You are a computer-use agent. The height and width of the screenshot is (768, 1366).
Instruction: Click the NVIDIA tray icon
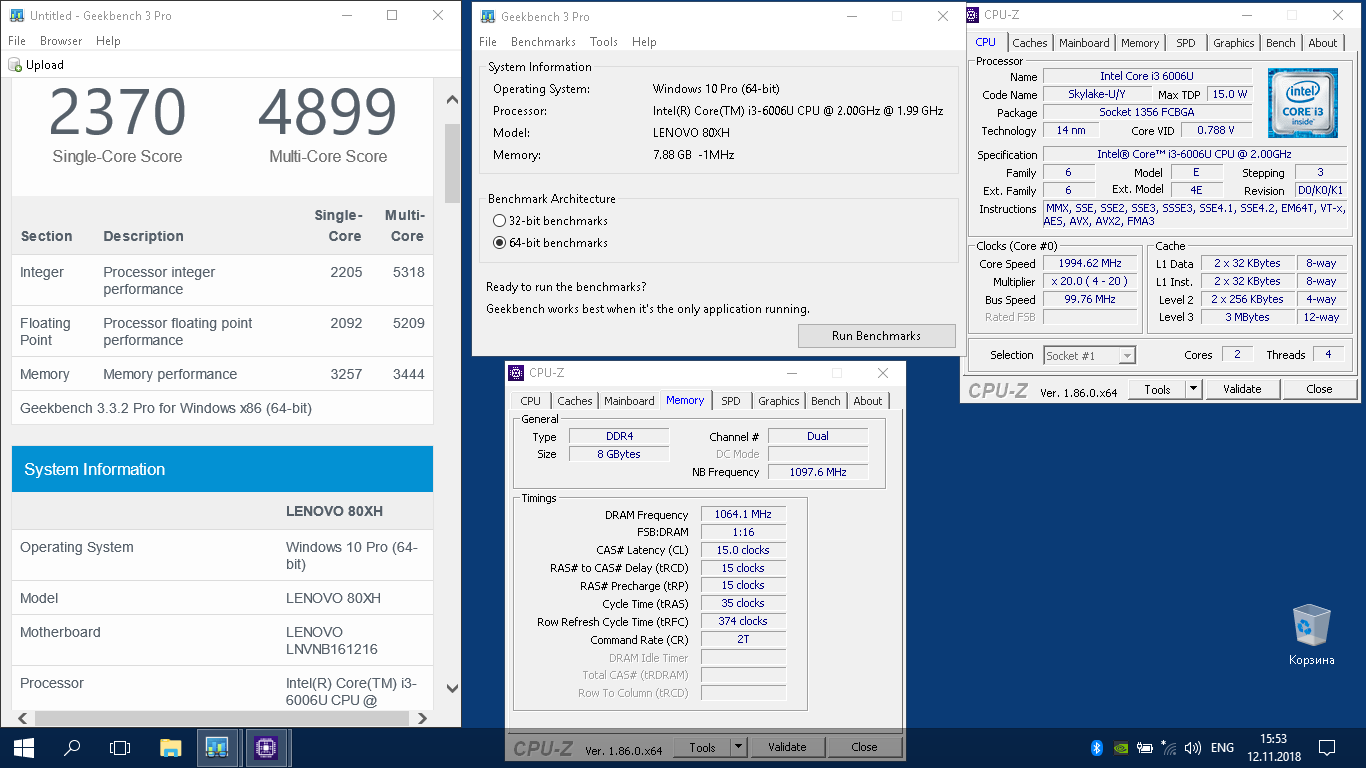tap(1121, 747)
